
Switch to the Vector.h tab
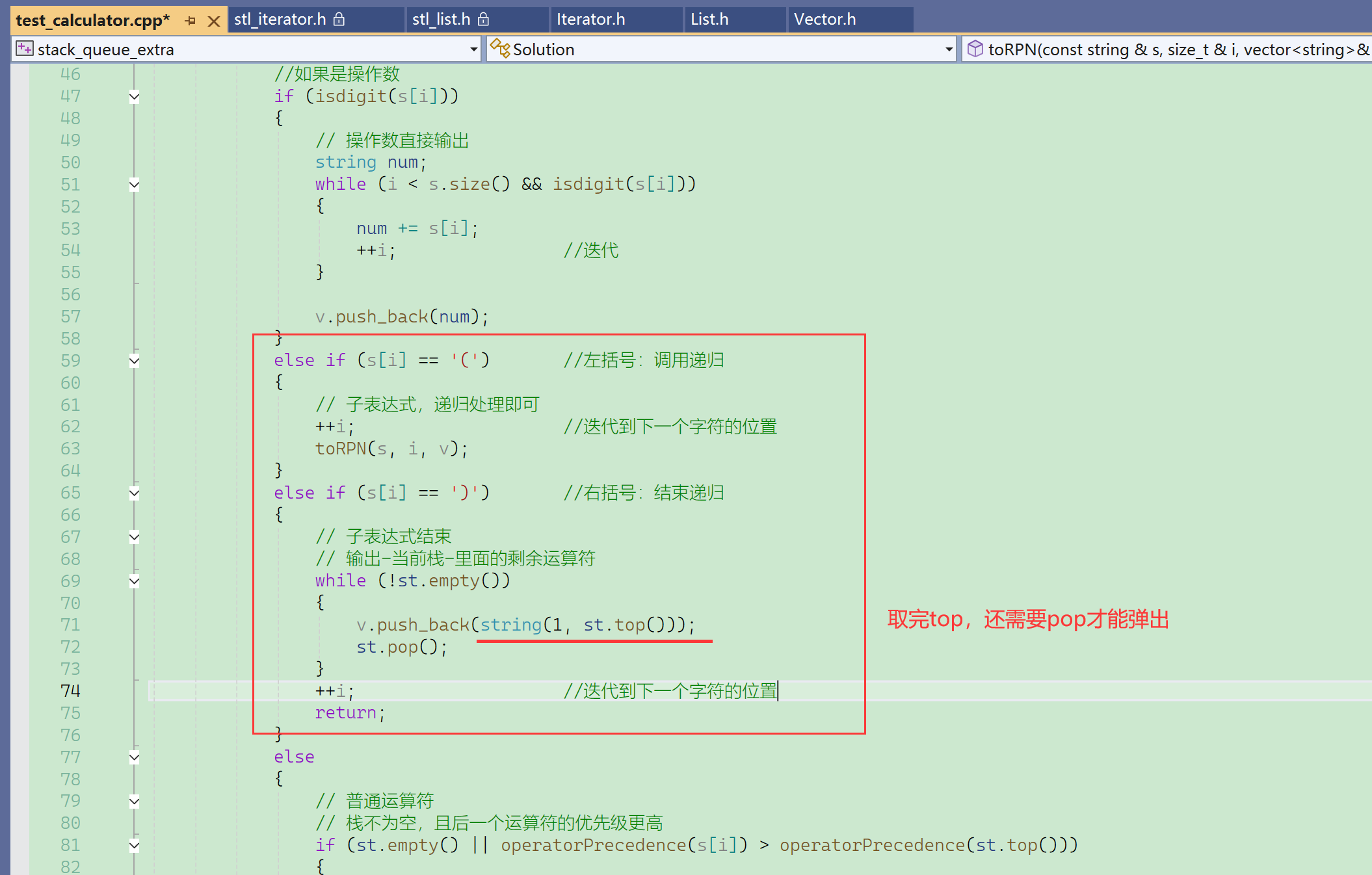tap(825, 20)
